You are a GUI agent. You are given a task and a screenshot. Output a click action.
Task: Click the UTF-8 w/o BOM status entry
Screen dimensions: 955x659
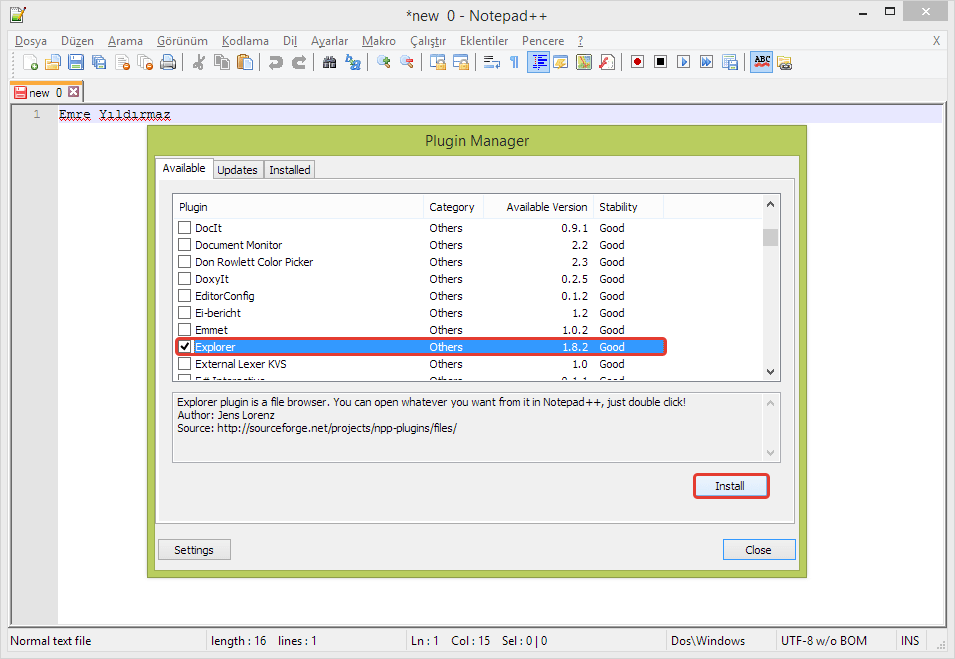823,641
